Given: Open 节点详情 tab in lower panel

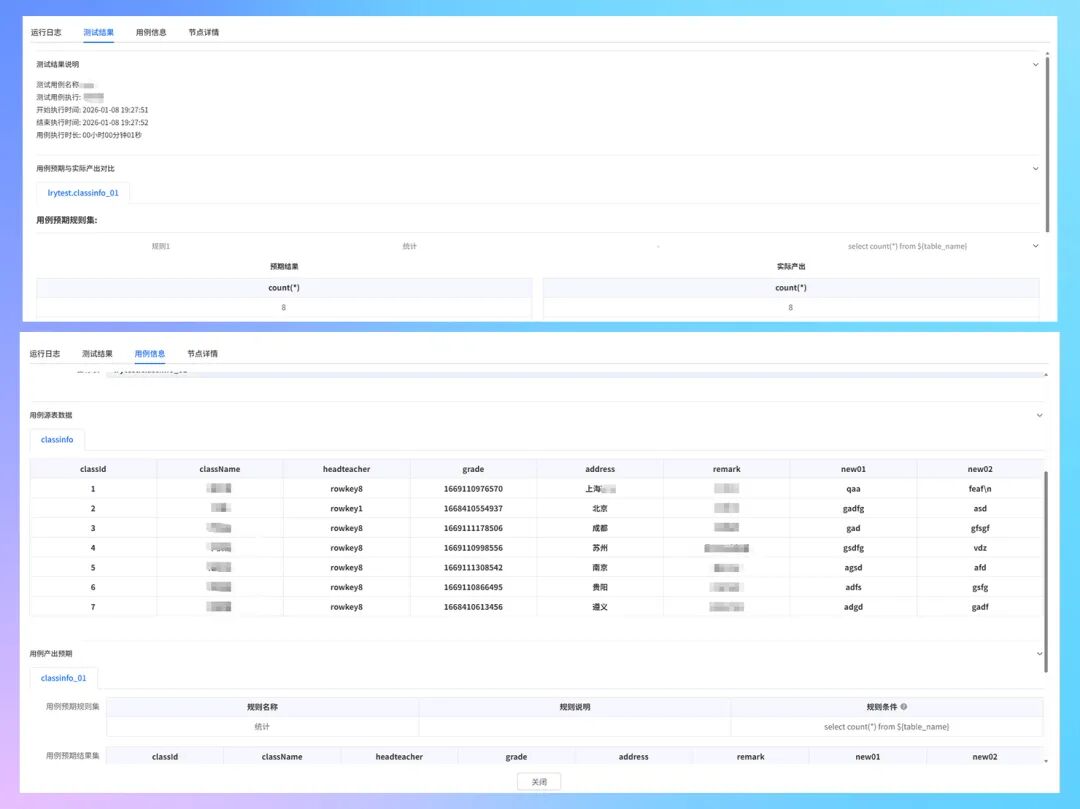Looking at the screenshot, I should pyautogui.click(x=202, y=354).
